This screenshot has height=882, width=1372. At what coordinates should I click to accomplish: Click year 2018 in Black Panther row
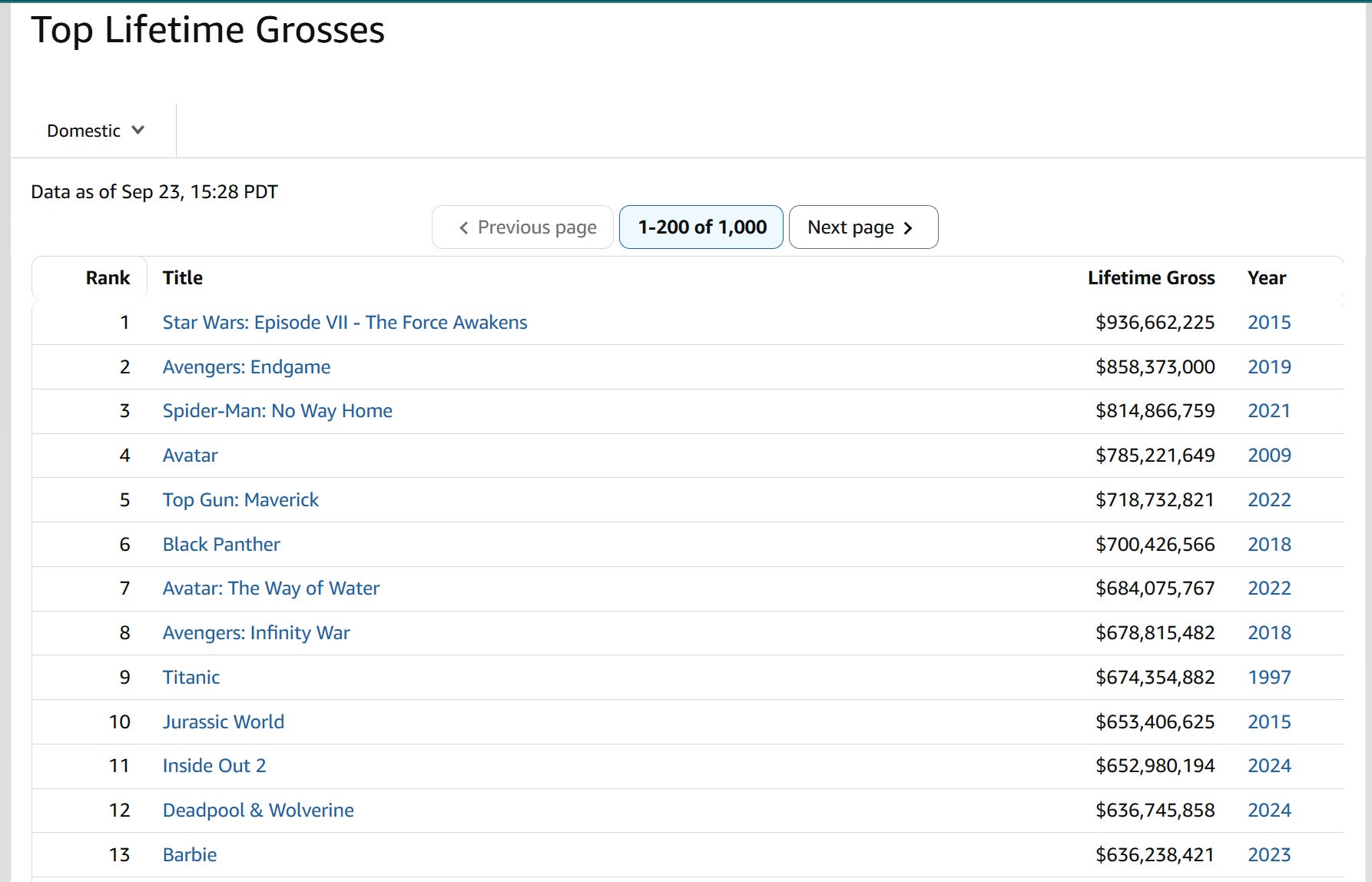point(1269,545)
